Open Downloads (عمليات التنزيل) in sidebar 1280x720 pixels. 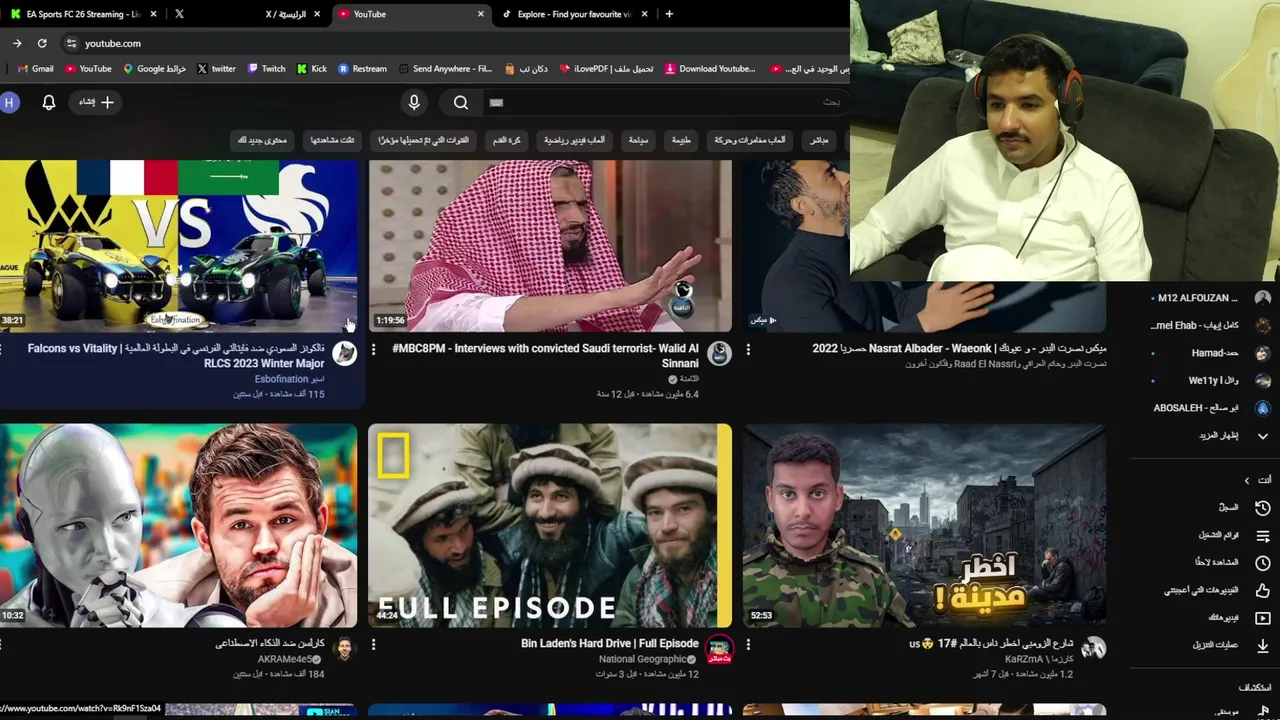(x=1230, y=645)
